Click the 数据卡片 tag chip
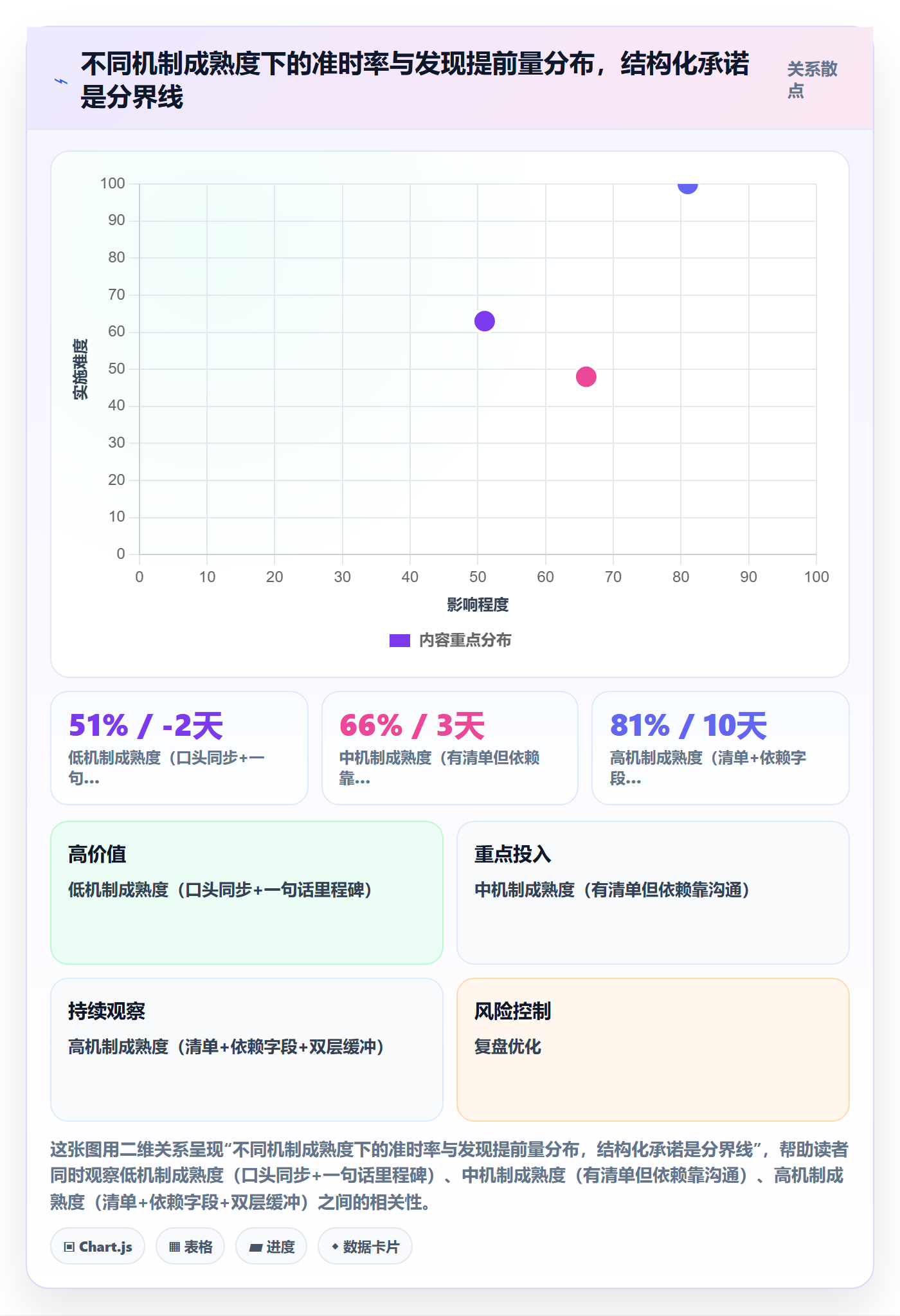The height and width of the screenshot is (1316, 900). pos(365,1247)
